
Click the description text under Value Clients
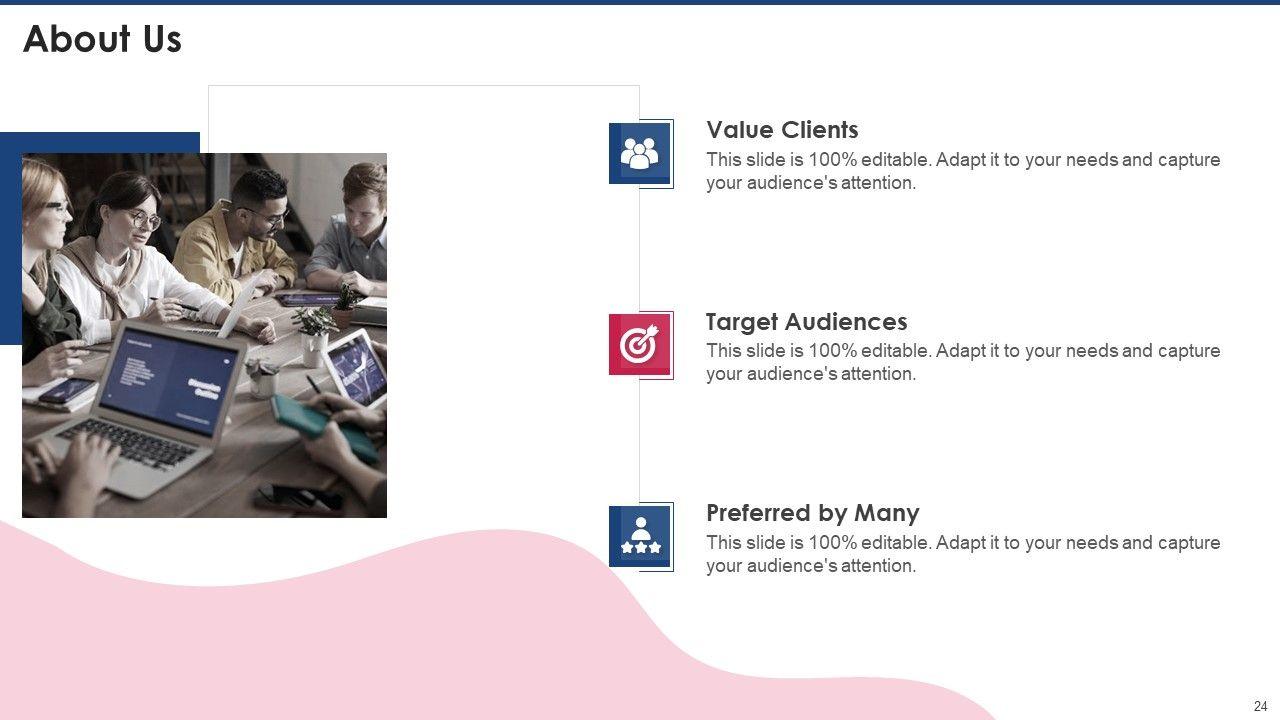[962, 171]
